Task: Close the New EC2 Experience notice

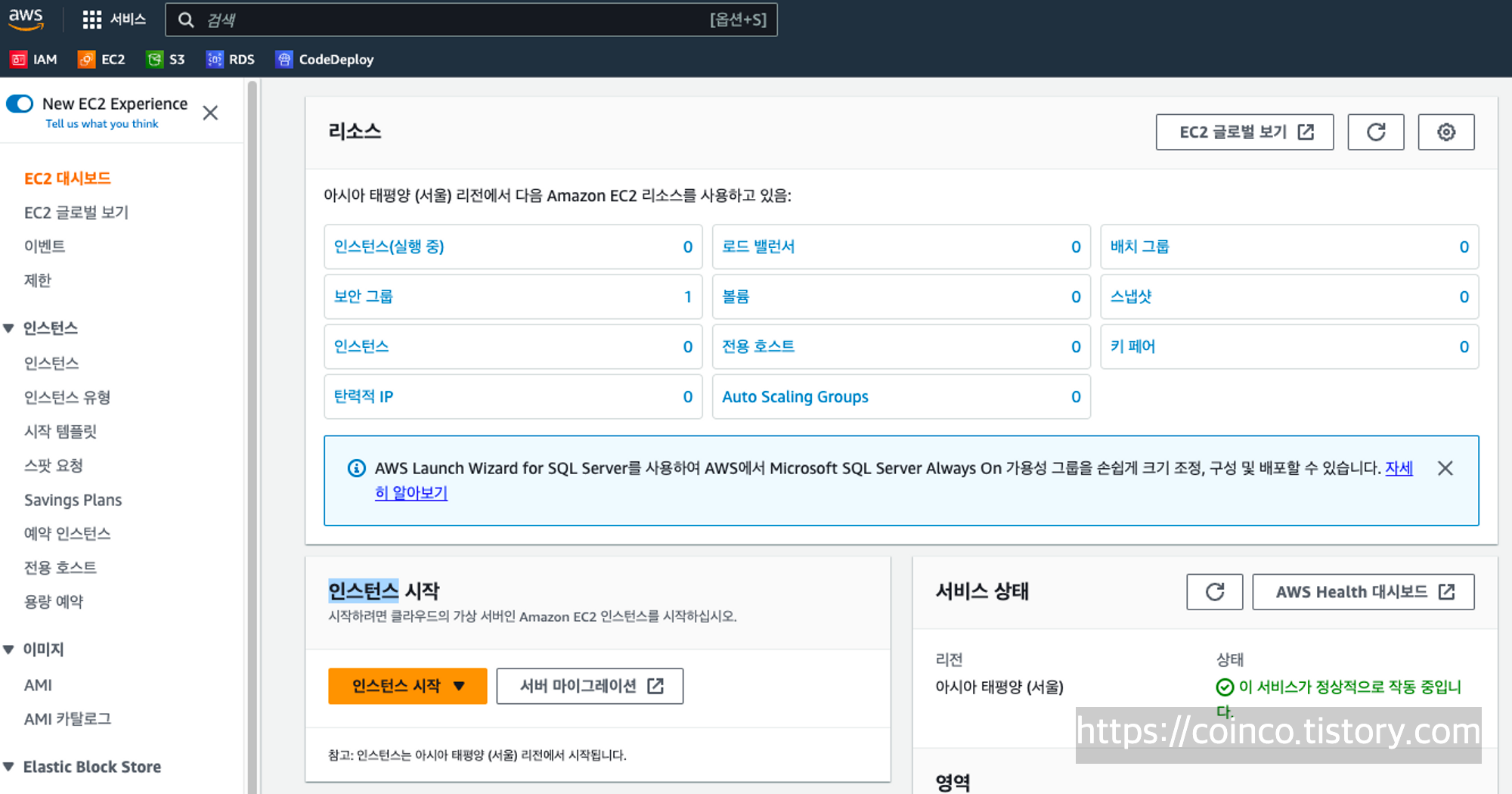Action: pos(210,113)
